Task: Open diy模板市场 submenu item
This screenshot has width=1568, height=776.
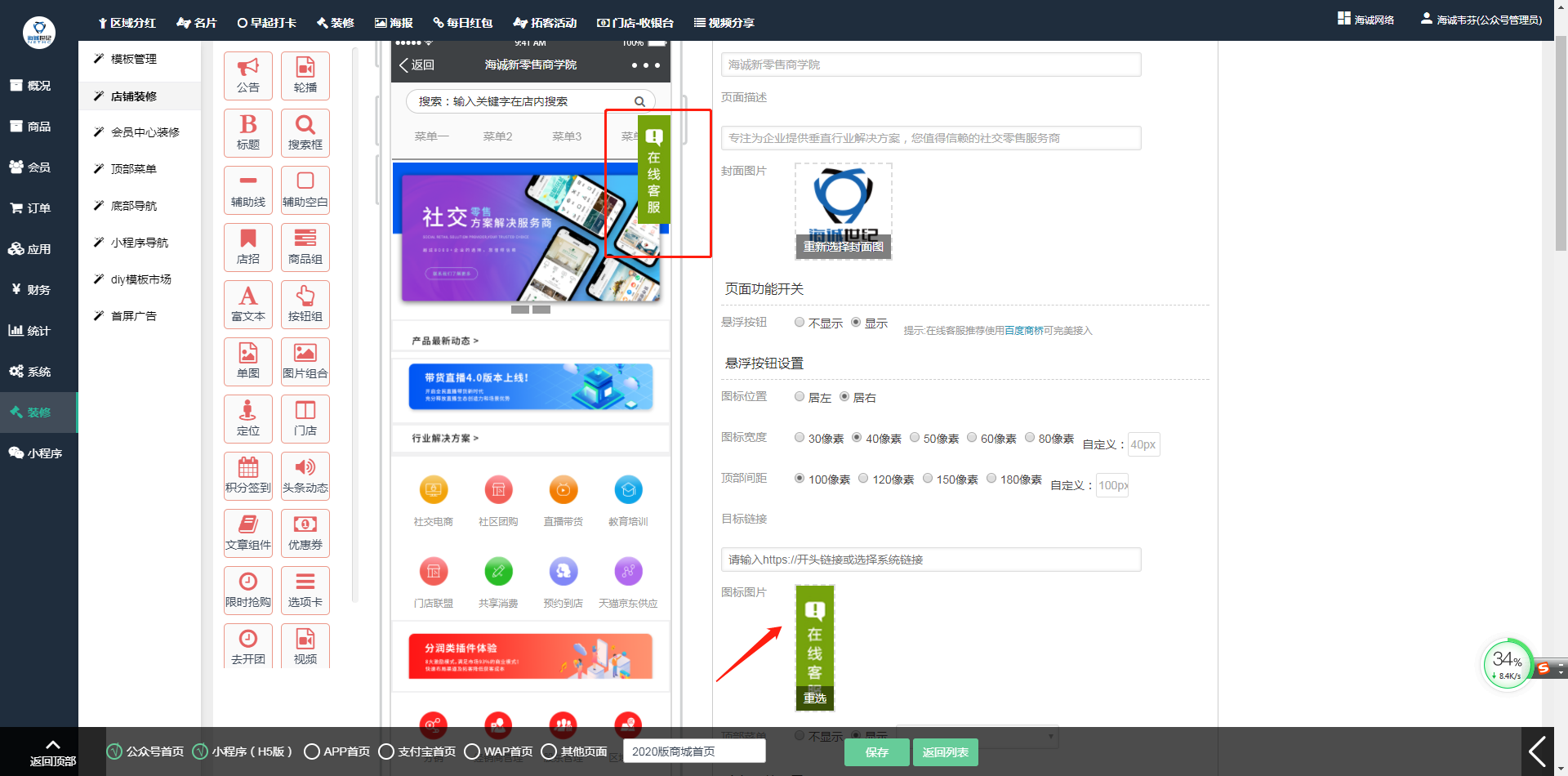Action: coord(140,279)
